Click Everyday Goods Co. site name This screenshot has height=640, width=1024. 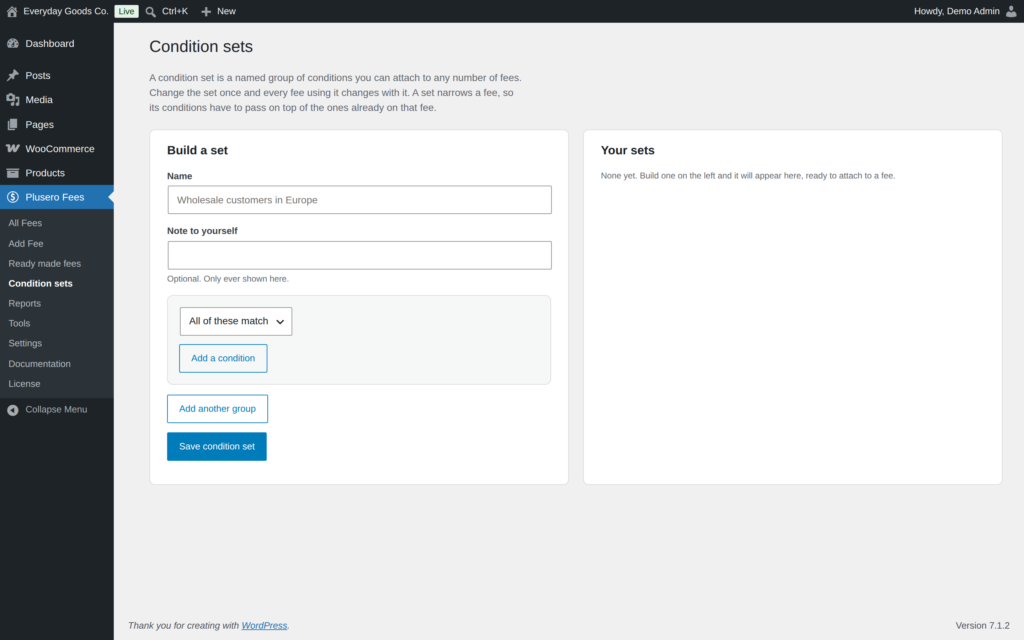click(65, 11)
